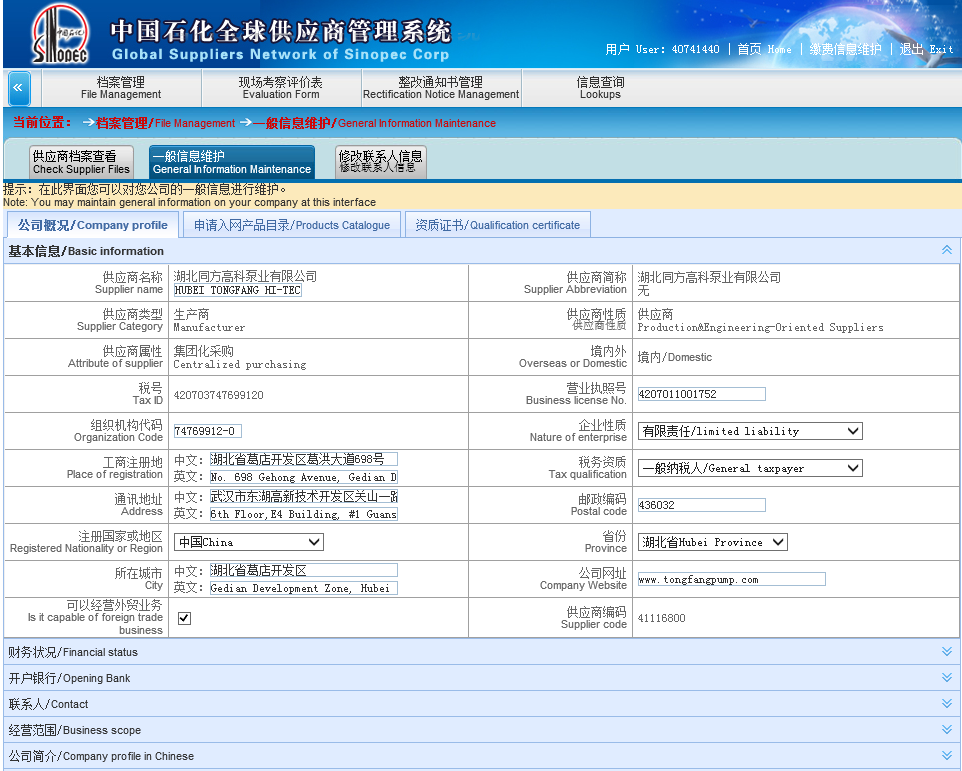
Task: Open the Evaluation Form menu
Action: [280, 88]
